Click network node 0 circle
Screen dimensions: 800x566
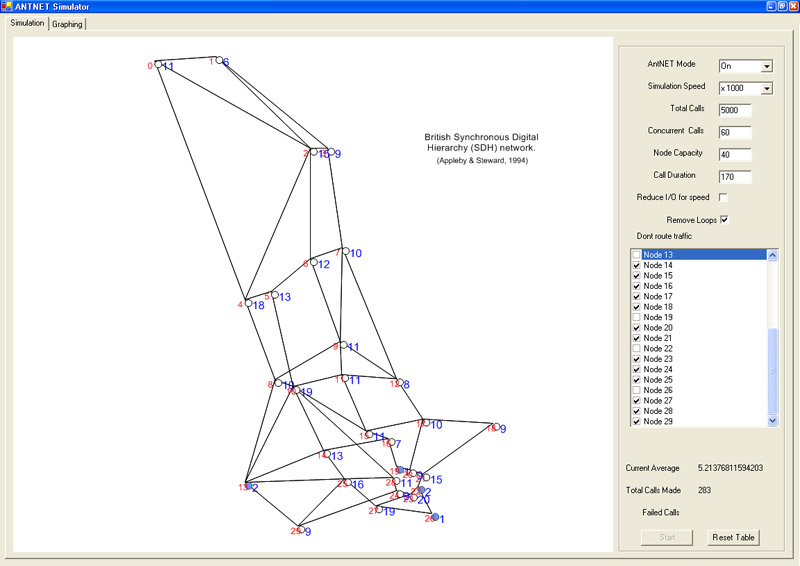tap(158, 64)
